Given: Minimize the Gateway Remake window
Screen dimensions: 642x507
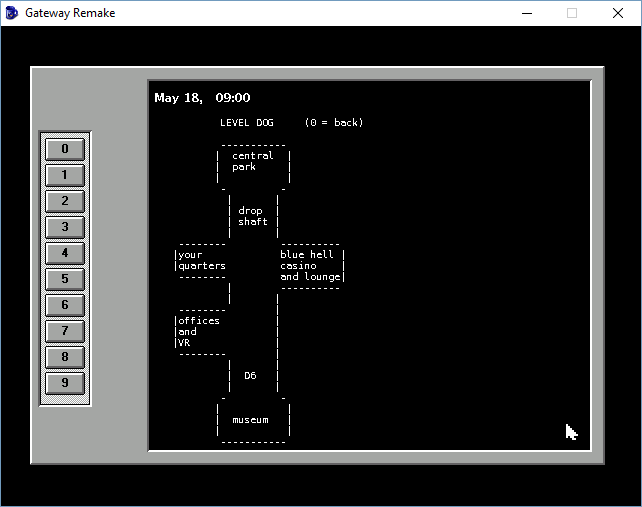Looking at the screenshot, I should point(527,13).
